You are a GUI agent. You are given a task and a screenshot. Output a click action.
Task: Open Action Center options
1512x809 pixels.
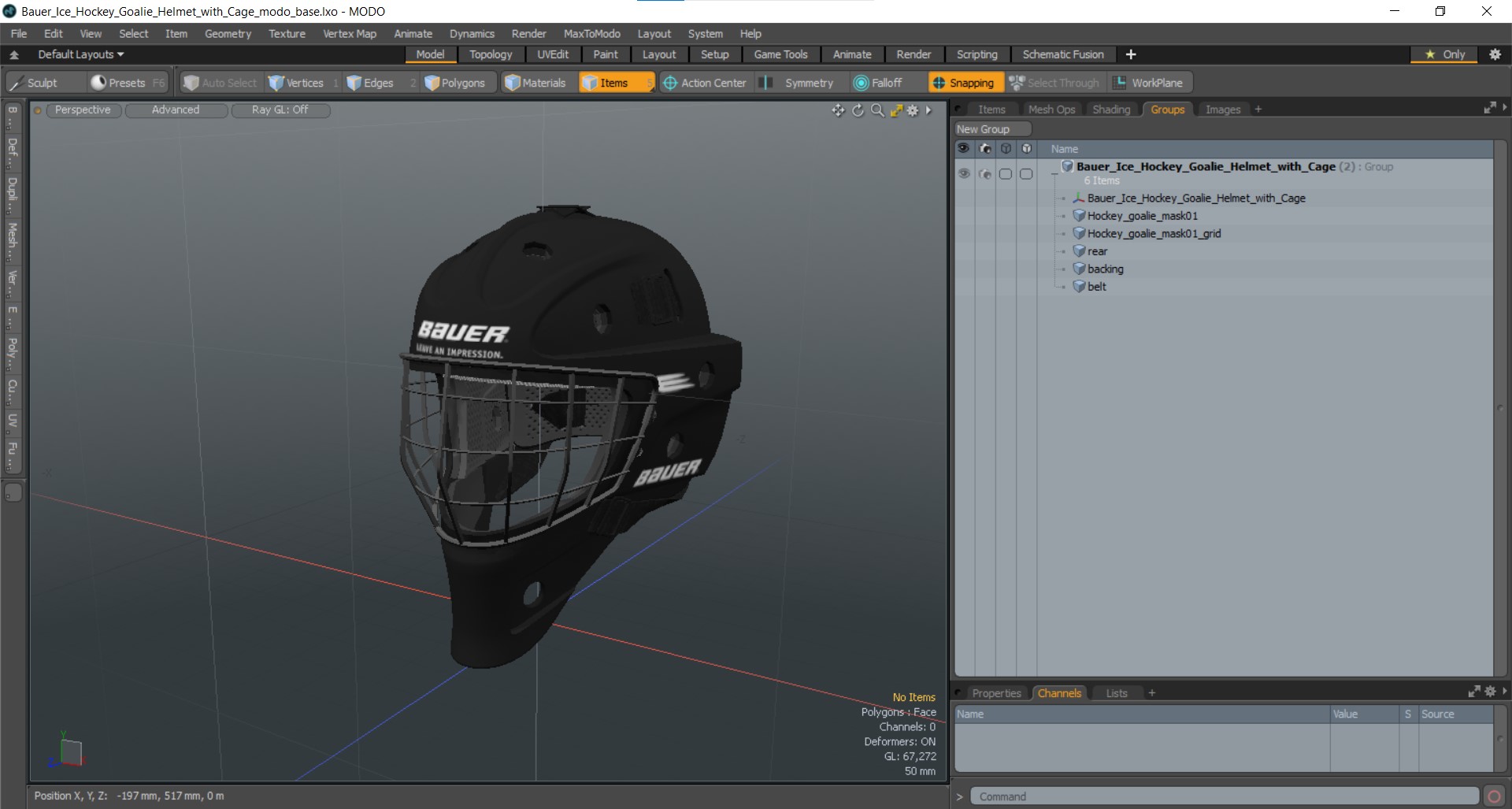(x=705, y=83)
